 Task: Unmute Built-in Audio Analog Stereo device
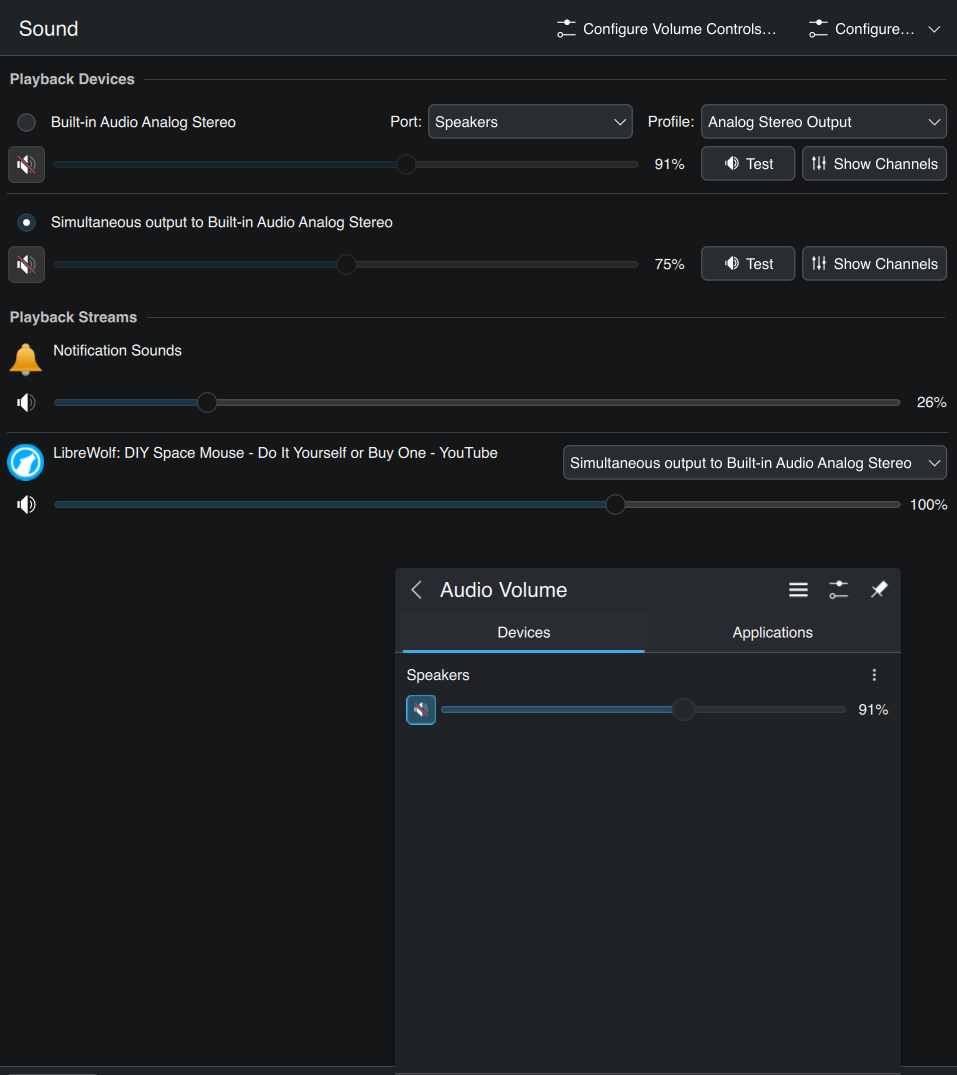point(26,164)
